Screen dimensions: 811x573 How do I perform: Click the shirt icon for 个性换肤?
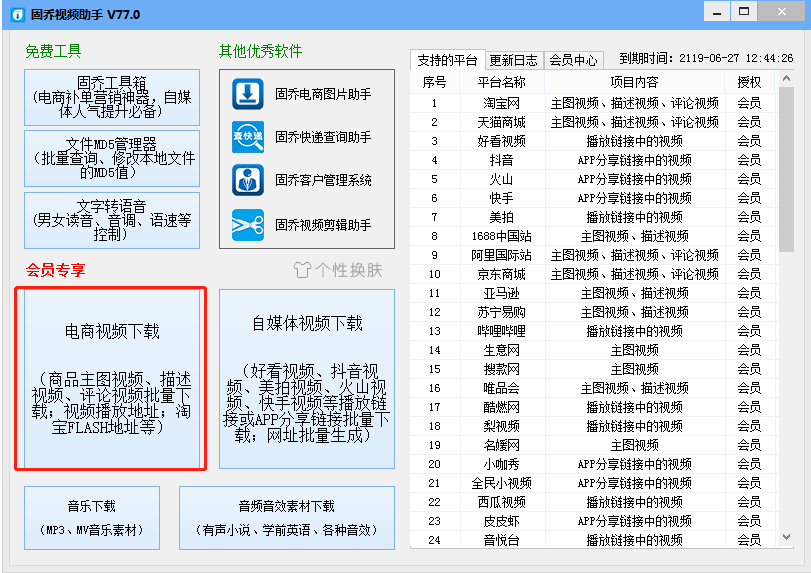tap(302, 269)
